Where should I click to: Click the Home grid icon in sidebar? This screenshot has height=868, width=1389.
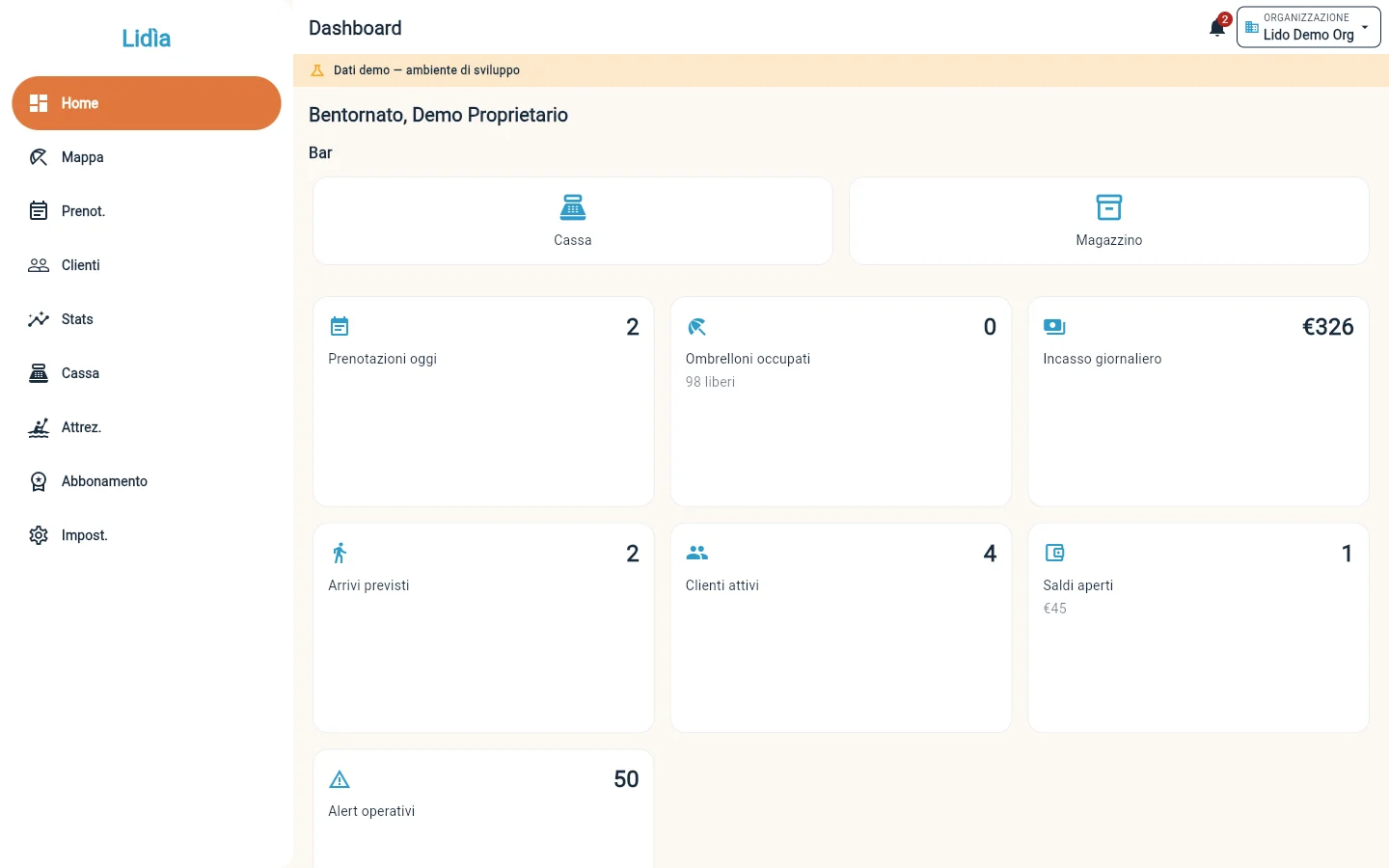[x=39, y=103]
